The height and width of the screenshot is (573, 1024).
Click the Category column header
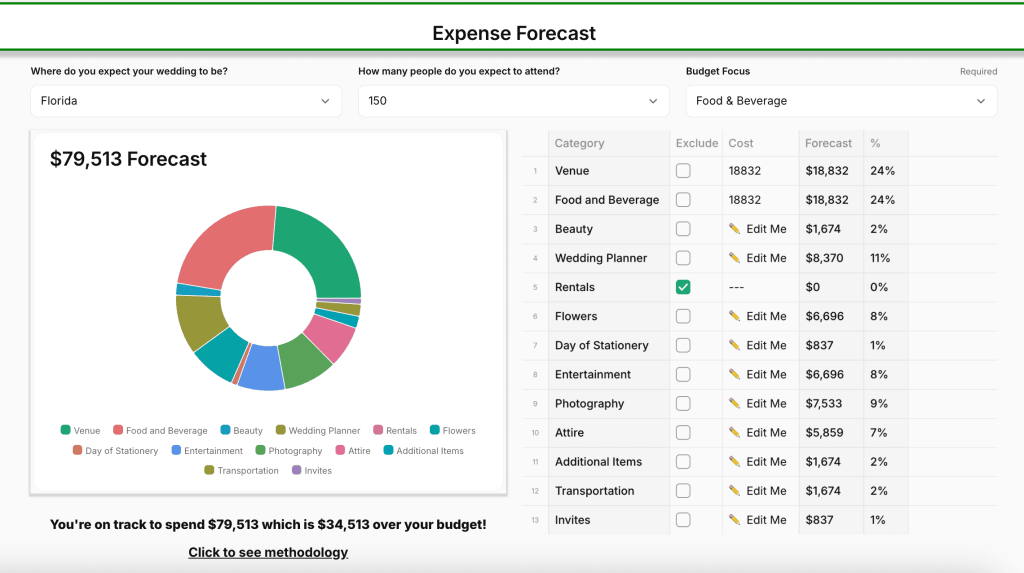(x=580, y=143)
